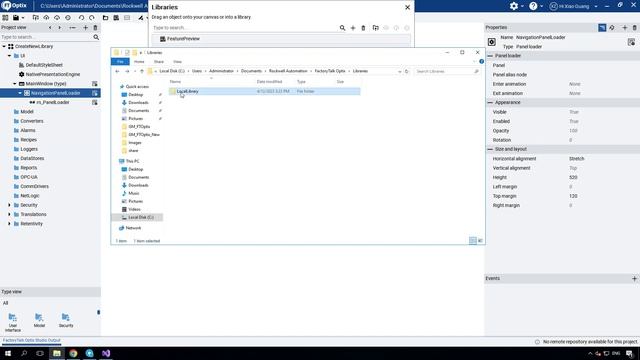
Task: Open the File tab in Explorer
Action: pos(120,62)
